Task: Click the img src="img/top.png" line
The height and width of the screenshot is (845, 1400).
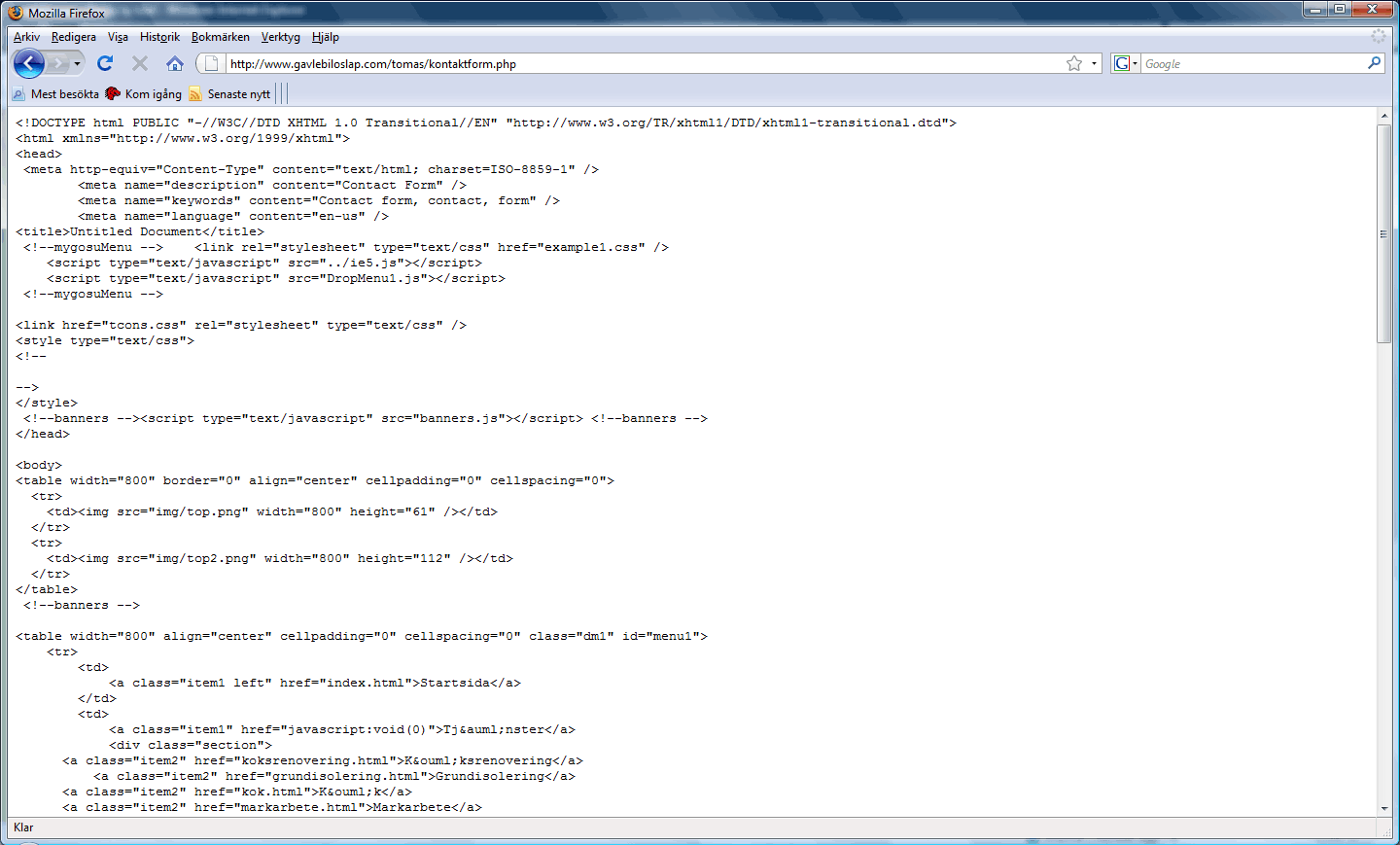Action: coord(272,511)
